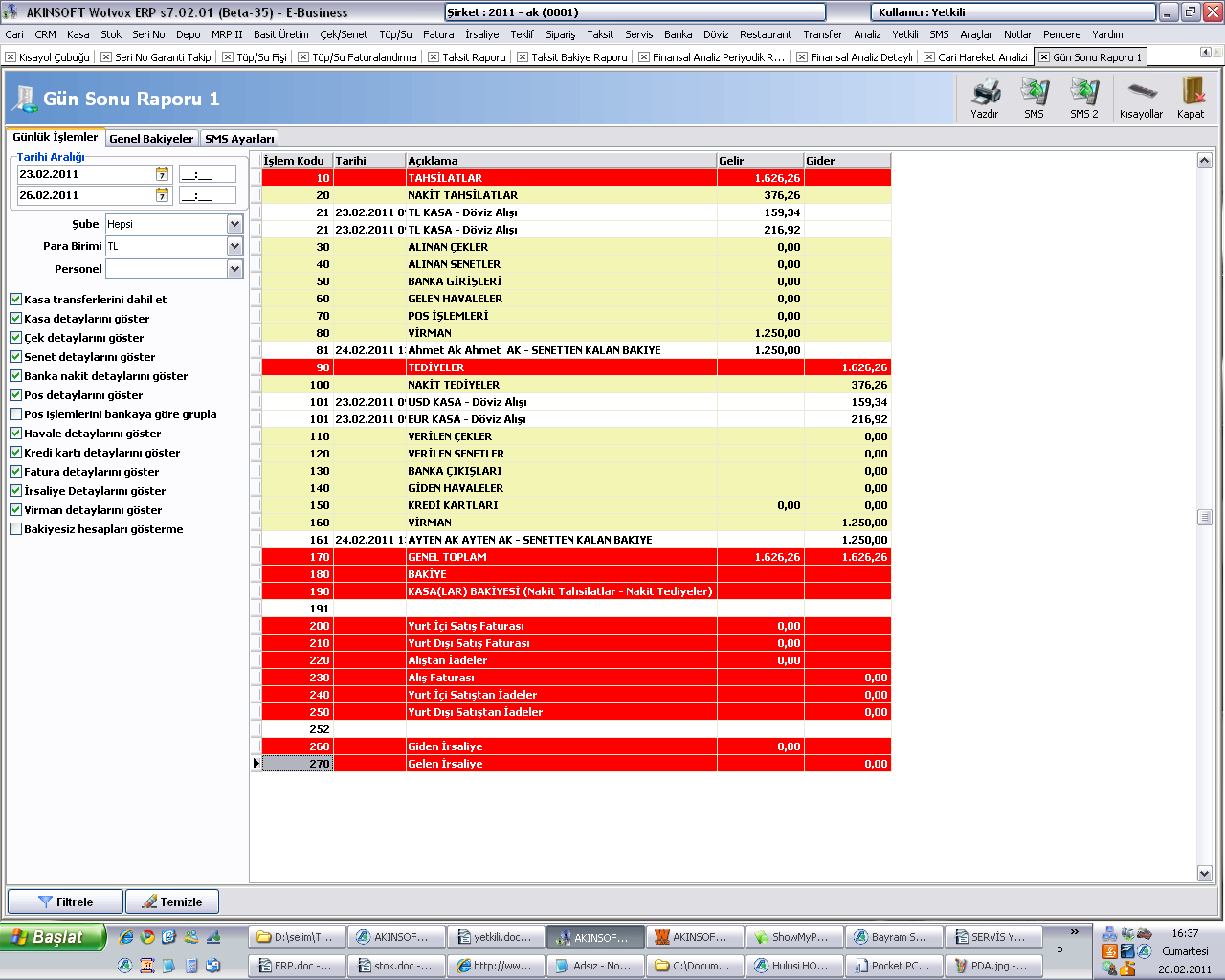This screenshot has width=1225, height=980.
Task: Click start time field beside 23.02.2011
Action: (x=208, y=174)
